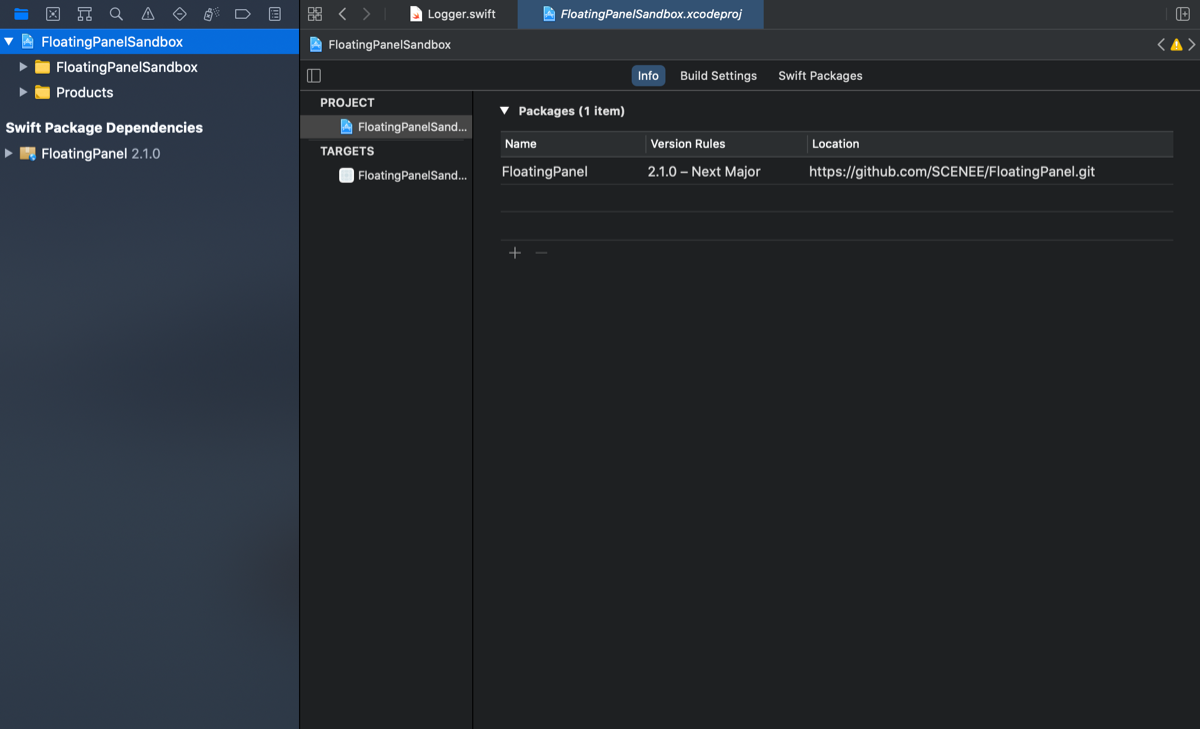
Task: Select the FloatingPanelSandbox project root row
Action: [x=150, y=42]
